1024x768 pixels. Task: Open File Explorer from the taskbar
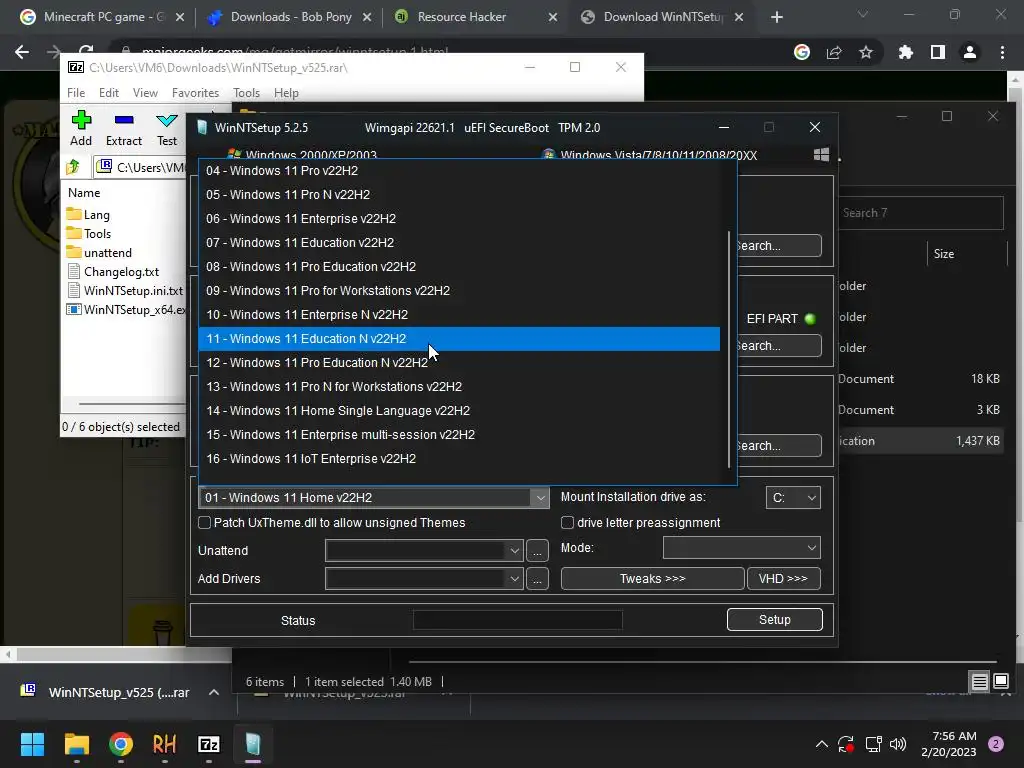pos(76,744)
